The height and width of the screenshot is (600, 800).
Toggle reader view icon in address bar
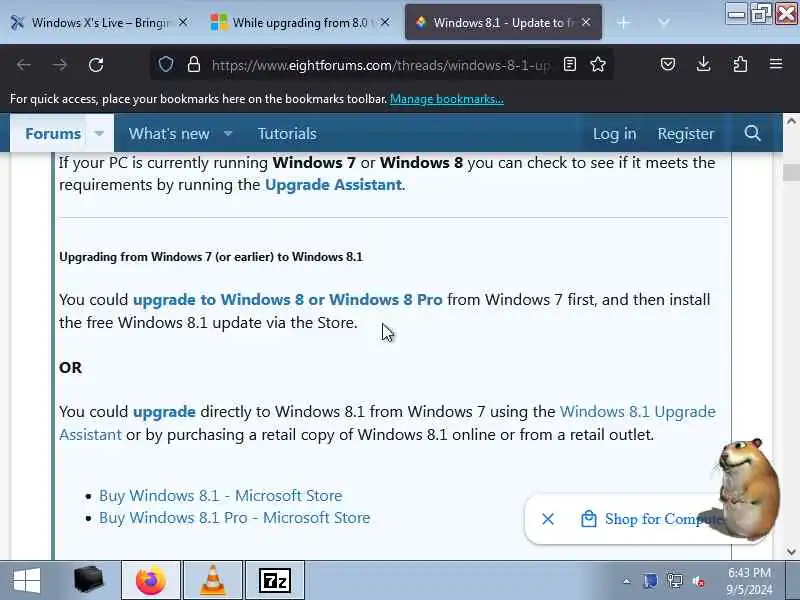tap(570, 64)
